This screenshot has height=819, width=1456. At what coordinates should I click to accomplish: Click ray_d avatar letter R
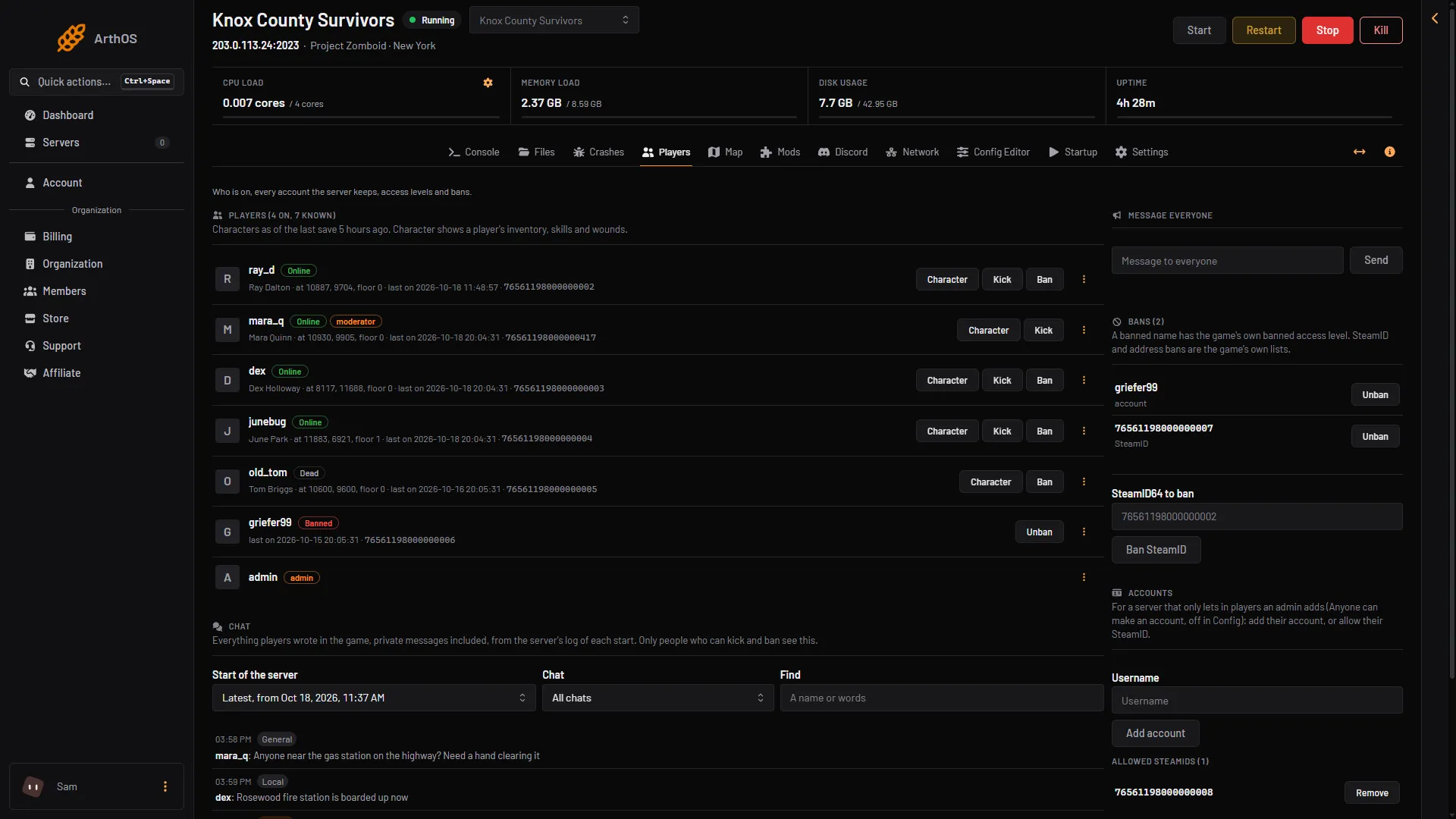click(x=227, y=280)
